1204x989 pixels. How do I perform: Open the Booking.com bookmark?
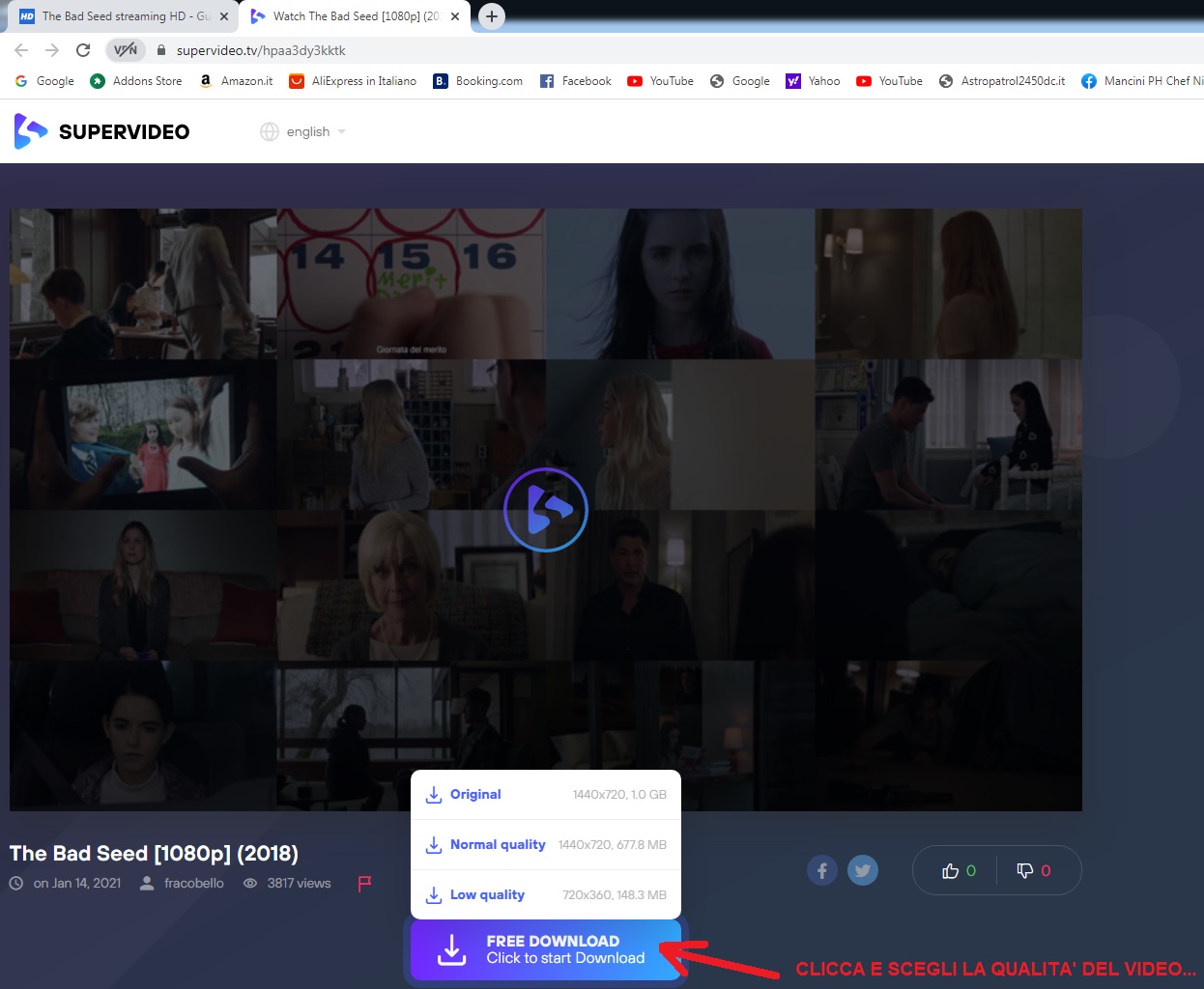pyautogui.click(x=478, y=81)
